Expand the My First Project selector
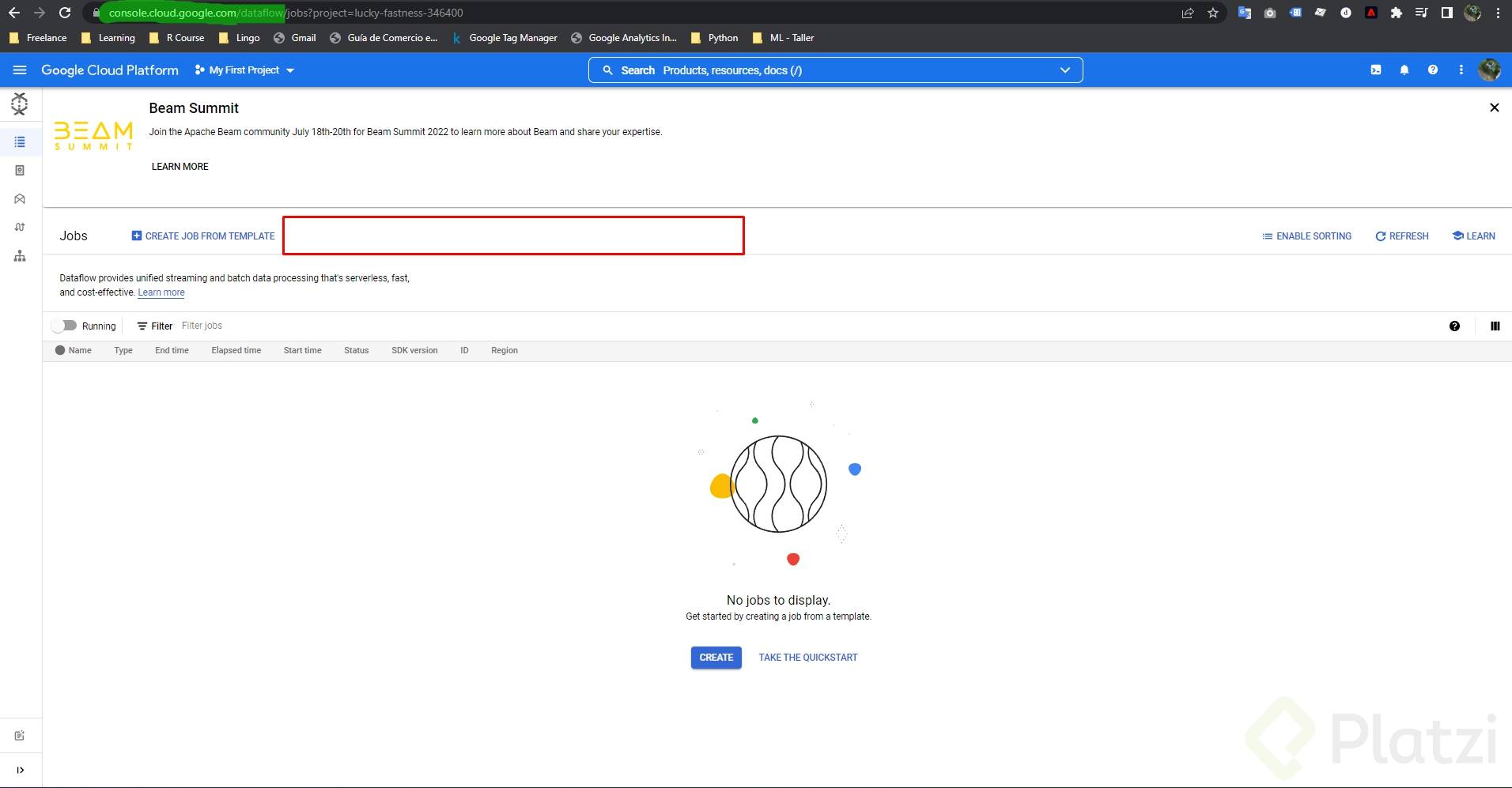Image resolution: width=1512 pixels, height=788 pixels. point(244,70)
